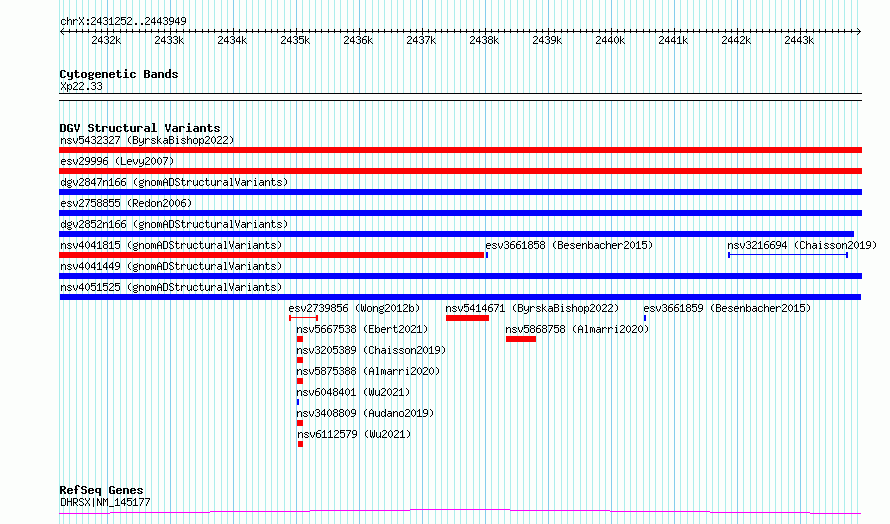890x524 pixels.
Task: Click the 2440k ruler position
Action: [610, 40]
